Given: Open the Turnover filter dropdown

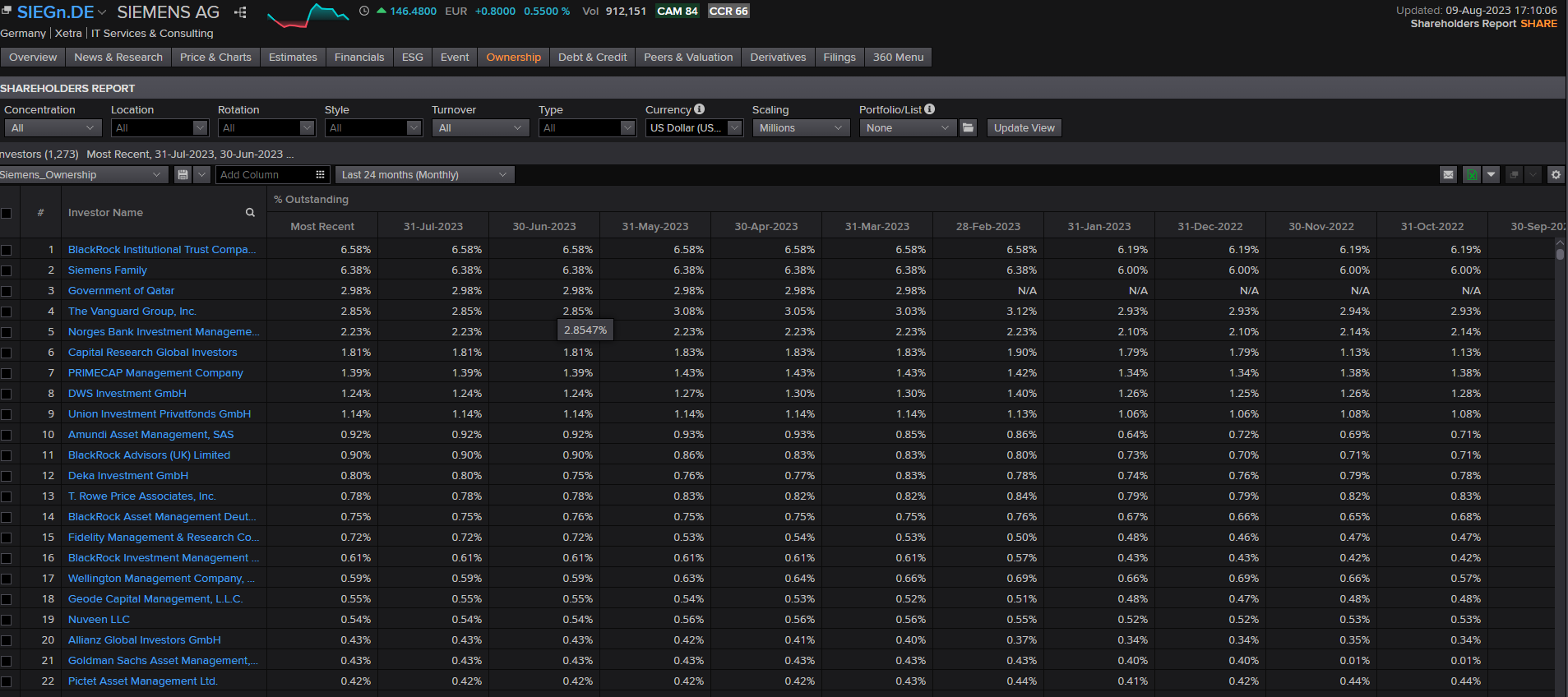Looking at the screenshot, I should point(480,127).
